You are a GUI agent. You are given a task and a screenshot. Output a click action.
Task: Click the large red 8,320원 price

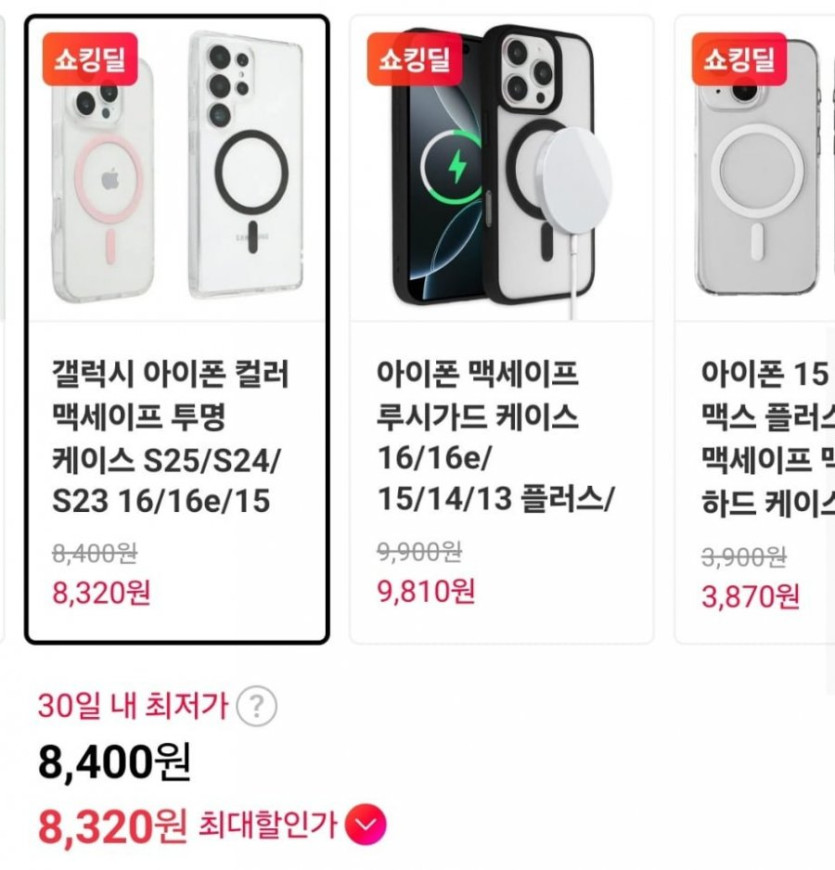113,826
